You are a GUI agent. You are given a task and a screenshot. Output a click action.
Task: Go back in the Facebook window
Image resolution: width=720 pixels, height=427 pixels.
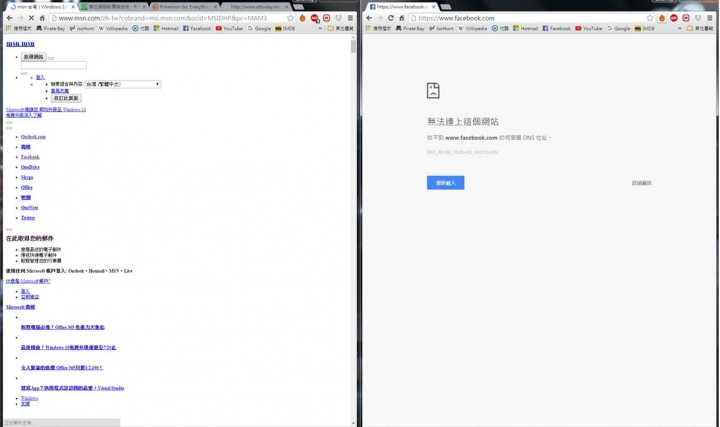click(x=369, y=18)
